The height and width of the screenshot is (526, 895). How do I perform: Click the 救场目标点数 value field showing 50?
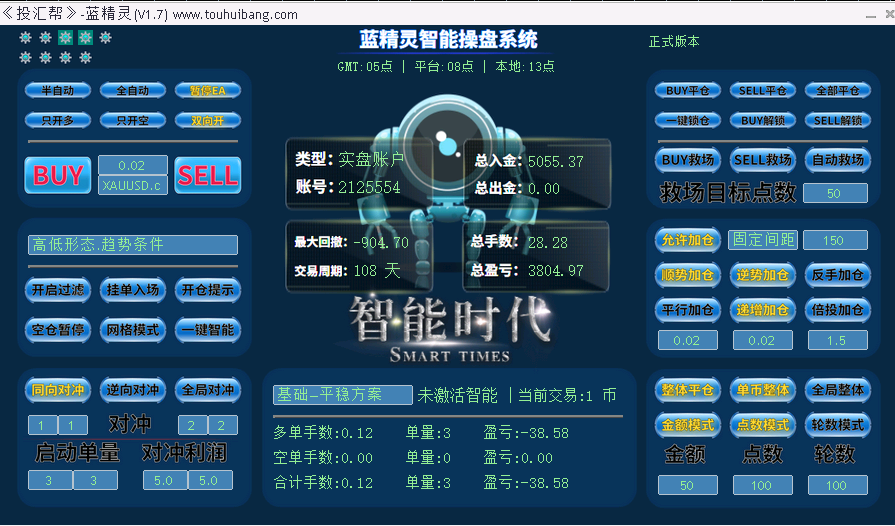click(x=835, y=193)
